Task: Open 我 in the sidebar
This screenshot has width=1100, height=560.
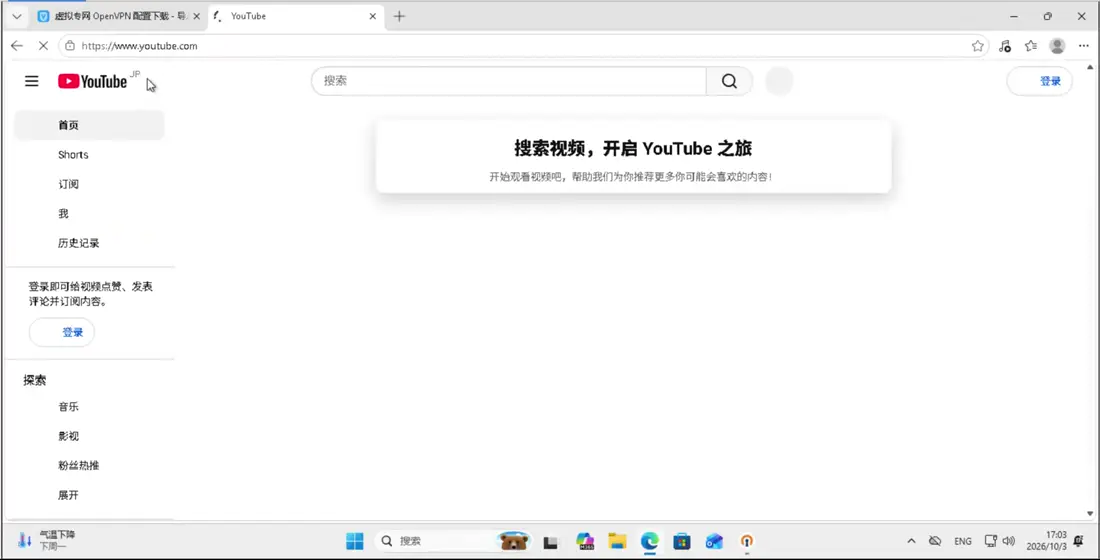Action: pyautogui.click(x=89, y=213)
